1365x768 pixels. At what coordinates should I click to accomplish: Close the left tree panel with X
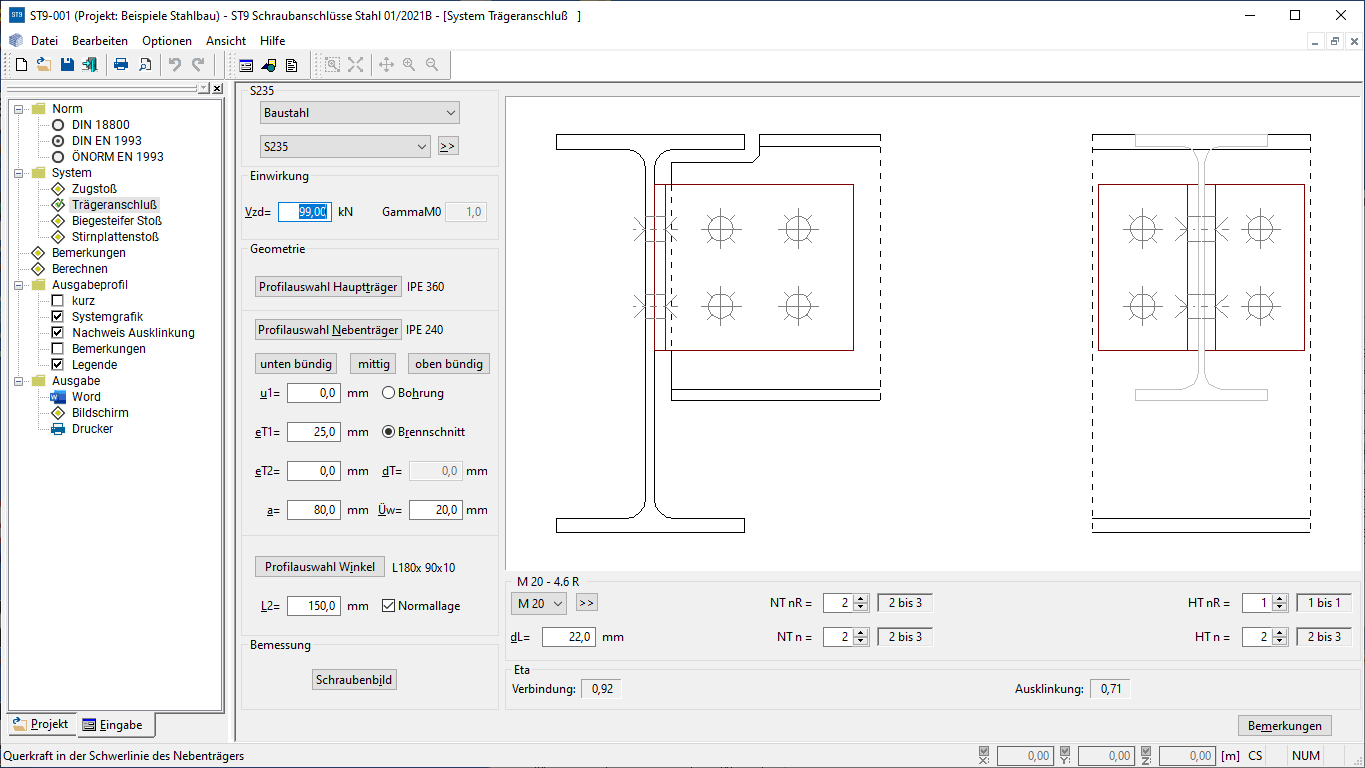coord(218,89)
